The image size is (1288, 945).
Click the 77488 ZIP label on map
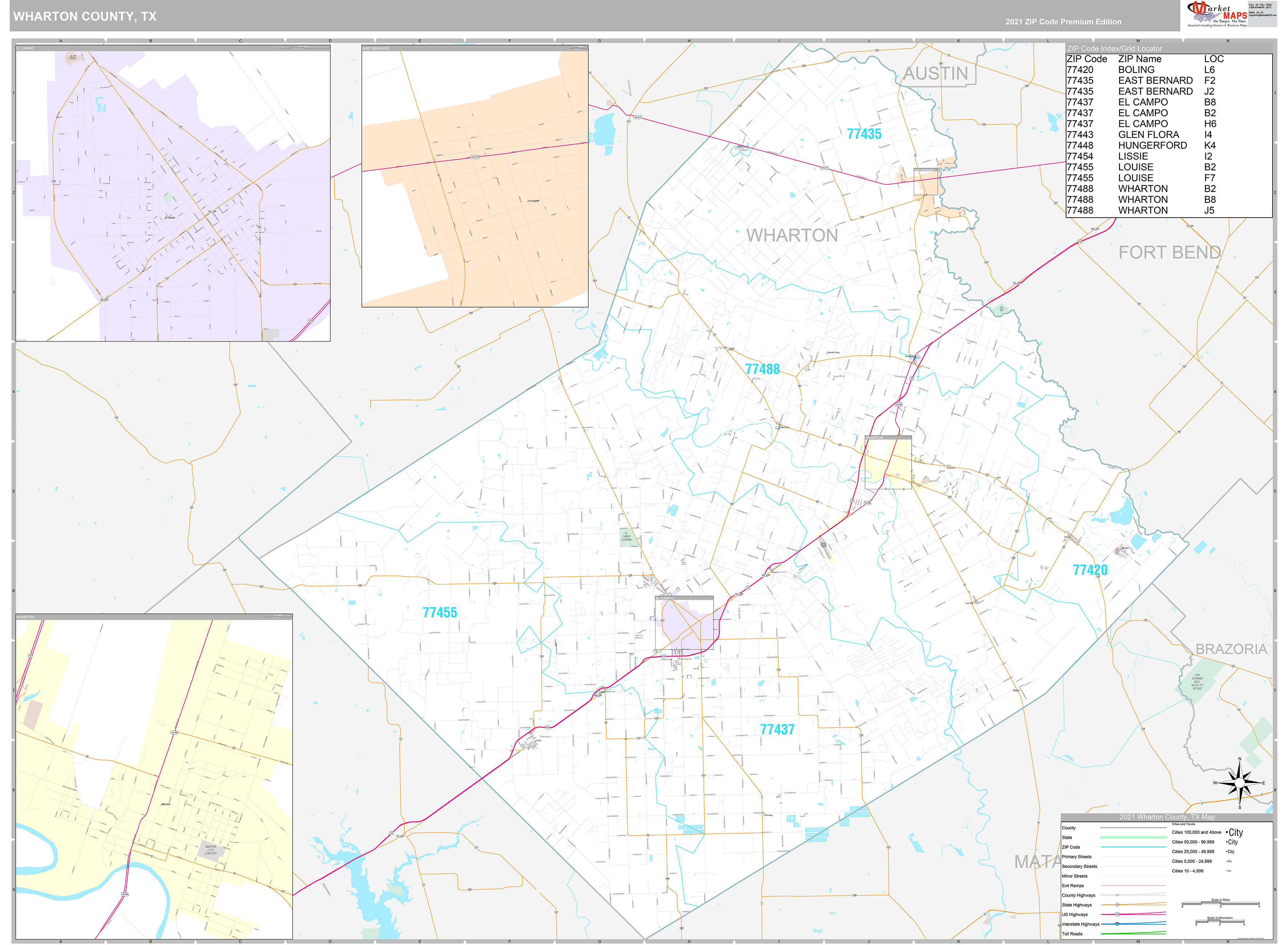762,369
